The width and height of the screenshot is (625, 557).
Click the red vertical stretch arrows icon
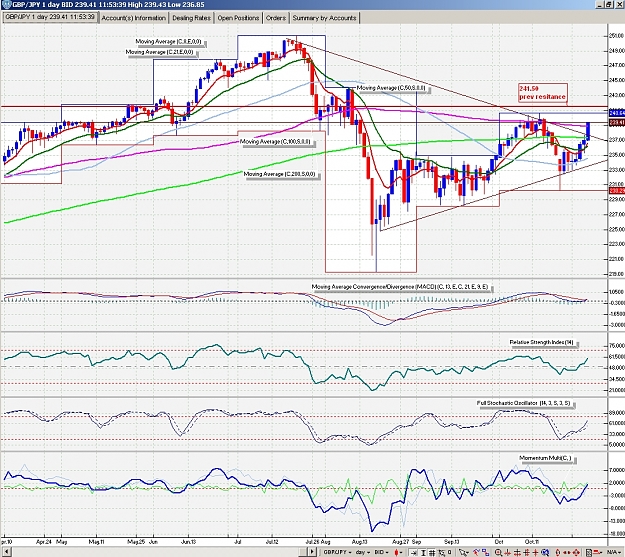click(558, 553)
